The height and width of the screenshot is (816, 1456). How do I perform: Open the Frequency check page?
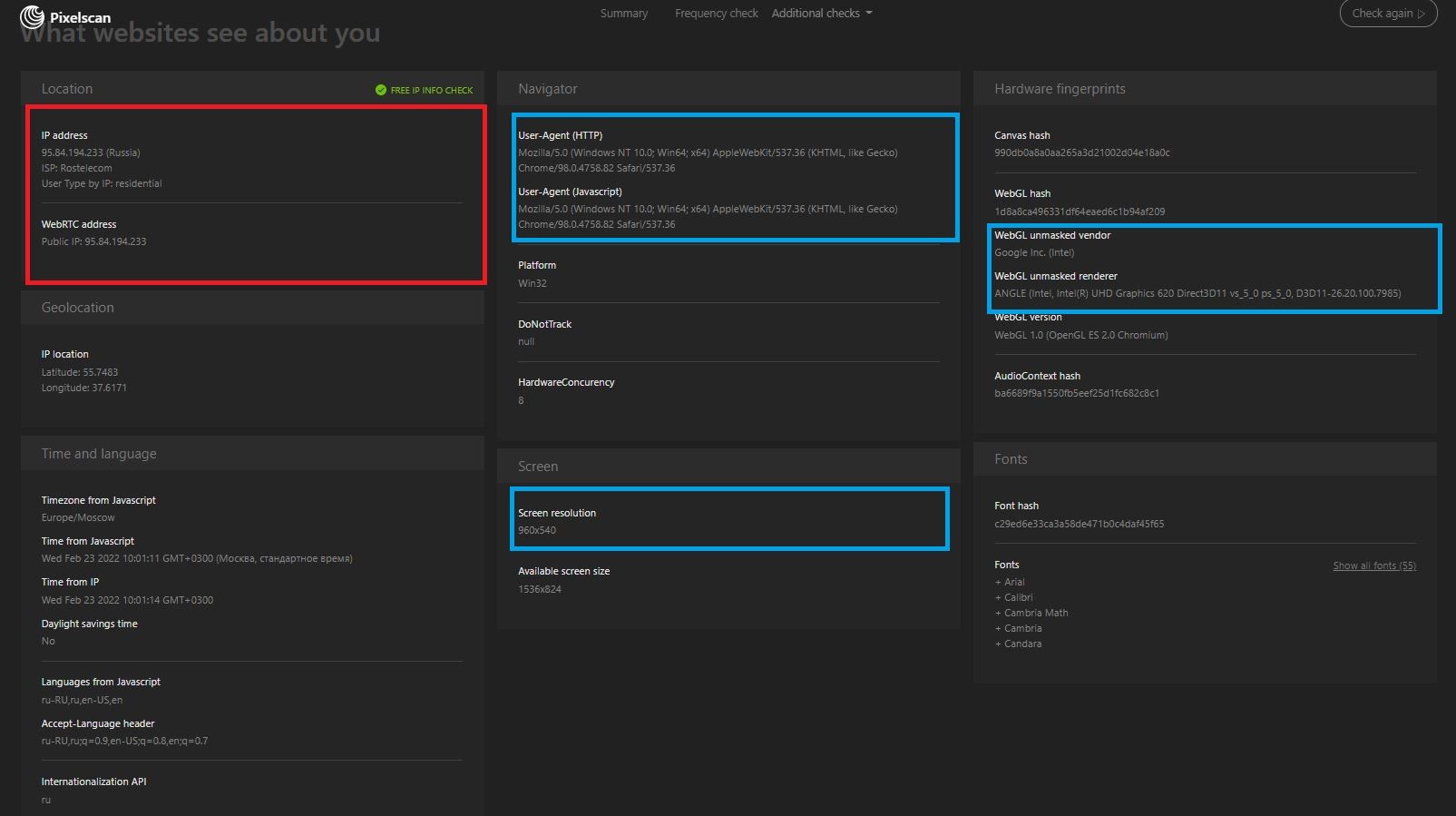(716, 14)
